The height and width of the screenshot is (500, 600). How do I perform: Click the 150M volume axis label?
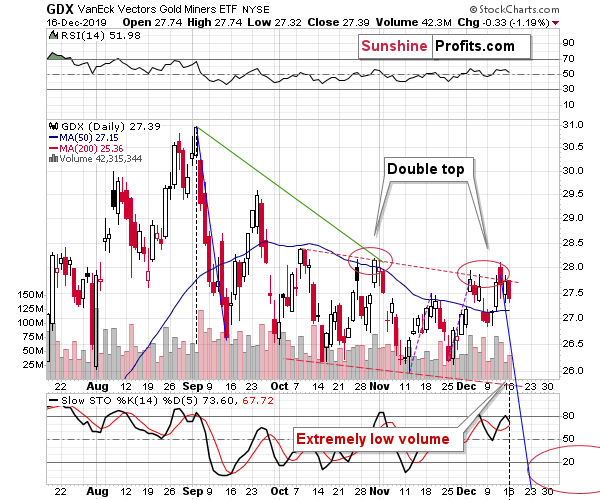coord(30,295)
